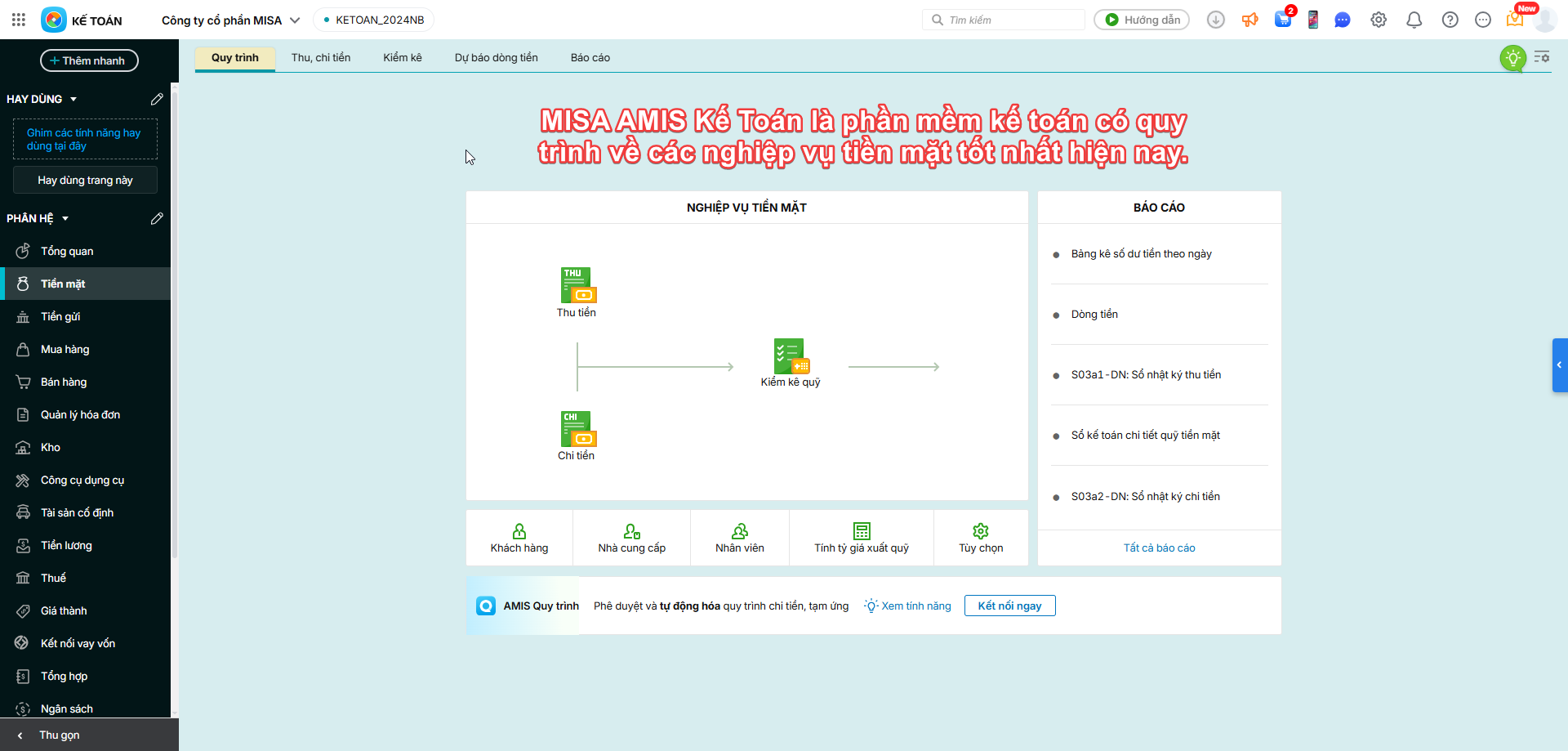Open the shopping cart icon with badge
The image size is (1568, 751).
[1284, 20]
